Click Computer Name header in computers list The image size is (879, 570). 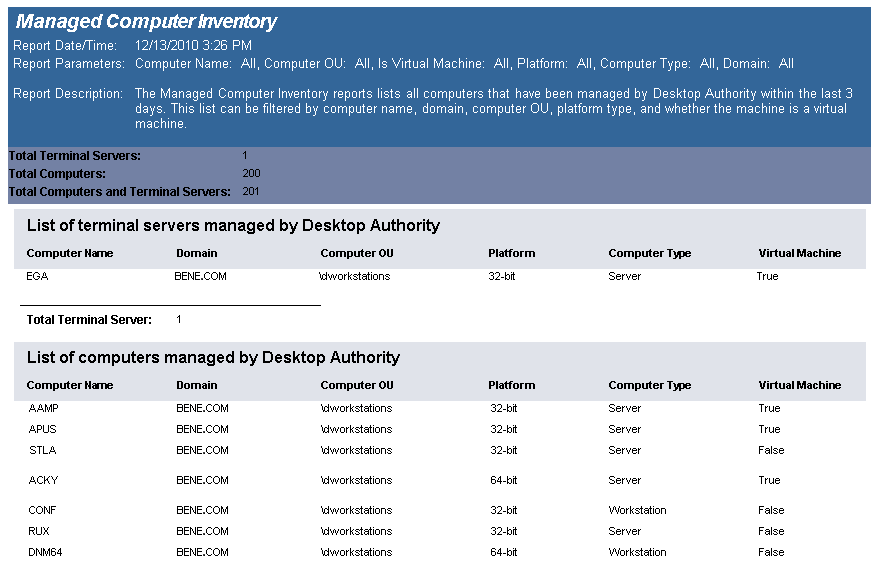(x=70, y=385)
